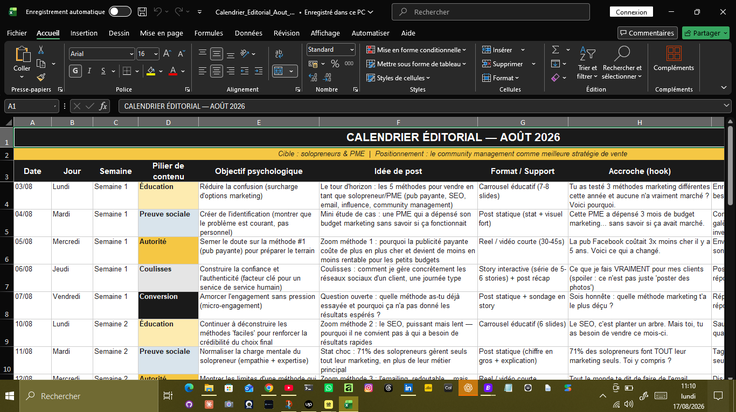Open the Formules tab
The width and height of the screenshot is (736, 412).
[x=208, y=33]
